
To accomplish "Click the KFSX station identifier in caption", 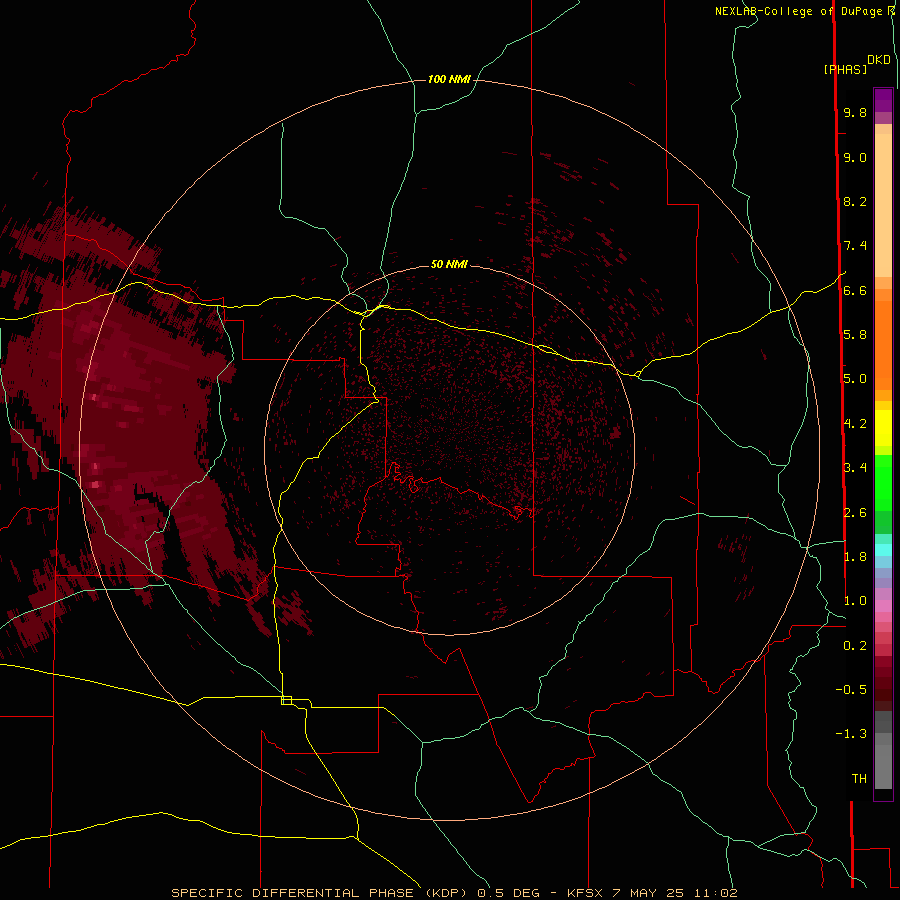I will click(x=585, y=893).
